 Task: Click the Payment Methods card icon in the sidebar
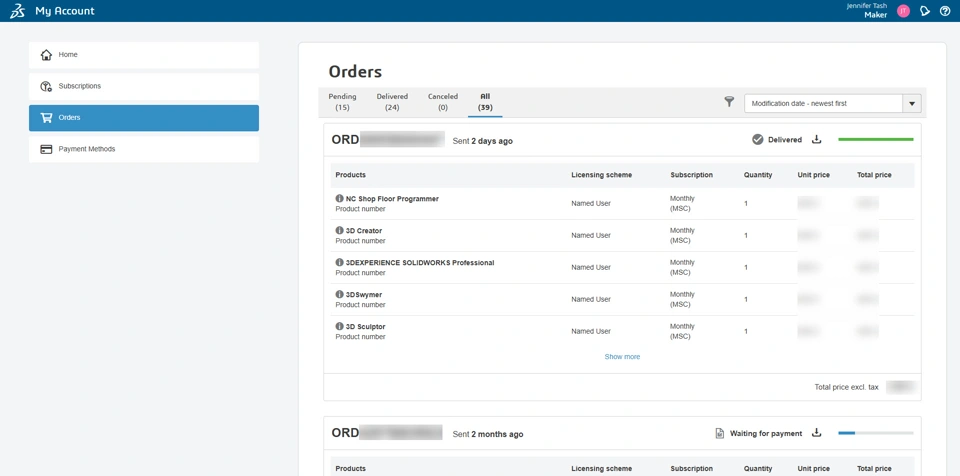coord(46,149)
